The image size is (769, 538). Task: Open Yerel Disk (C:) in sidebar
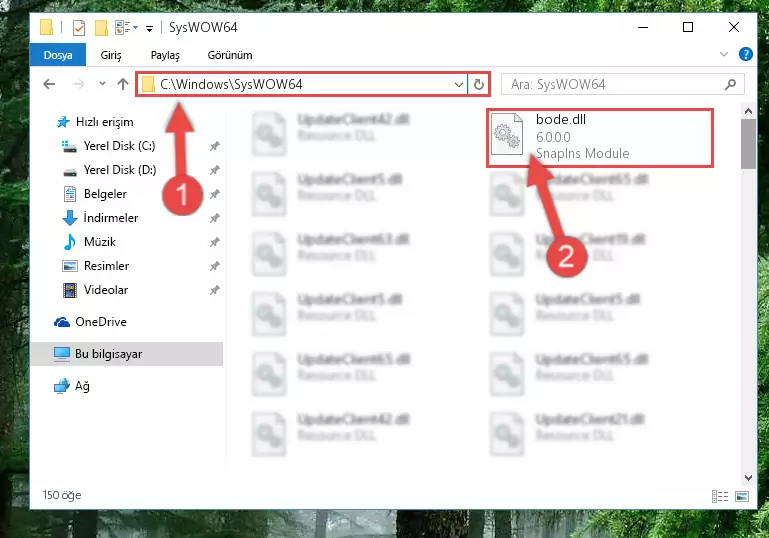click(x=119, y=146)
